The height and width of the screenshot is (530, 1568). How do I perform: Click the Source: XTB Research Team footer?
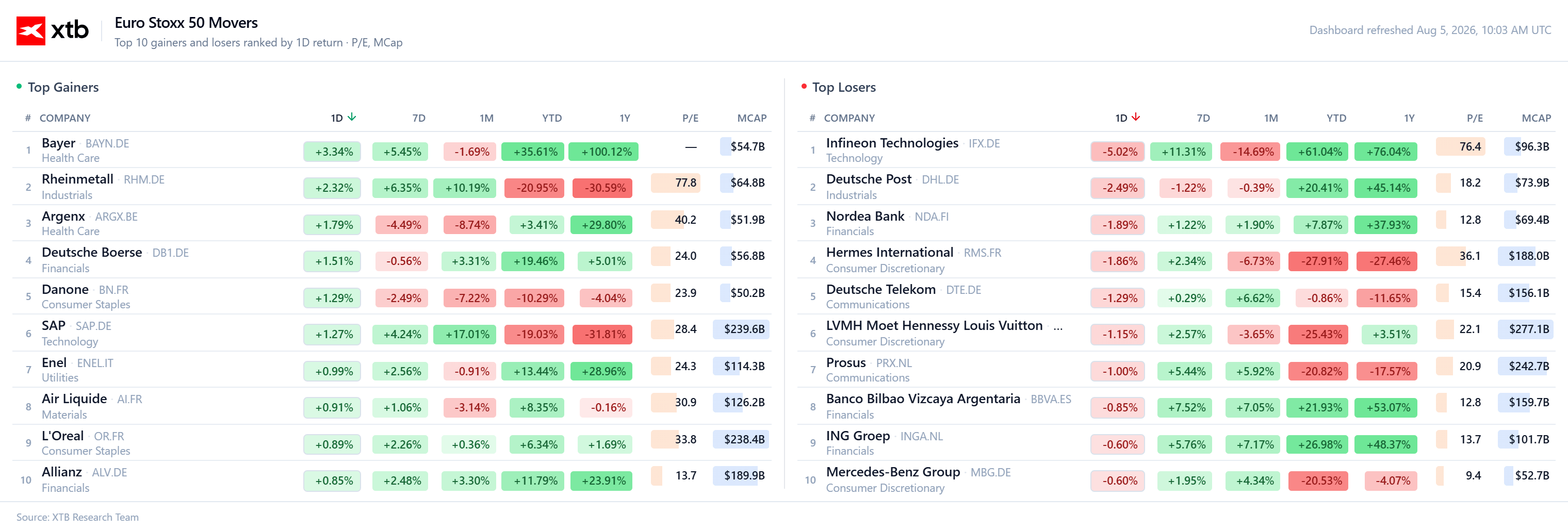(77, 517)
